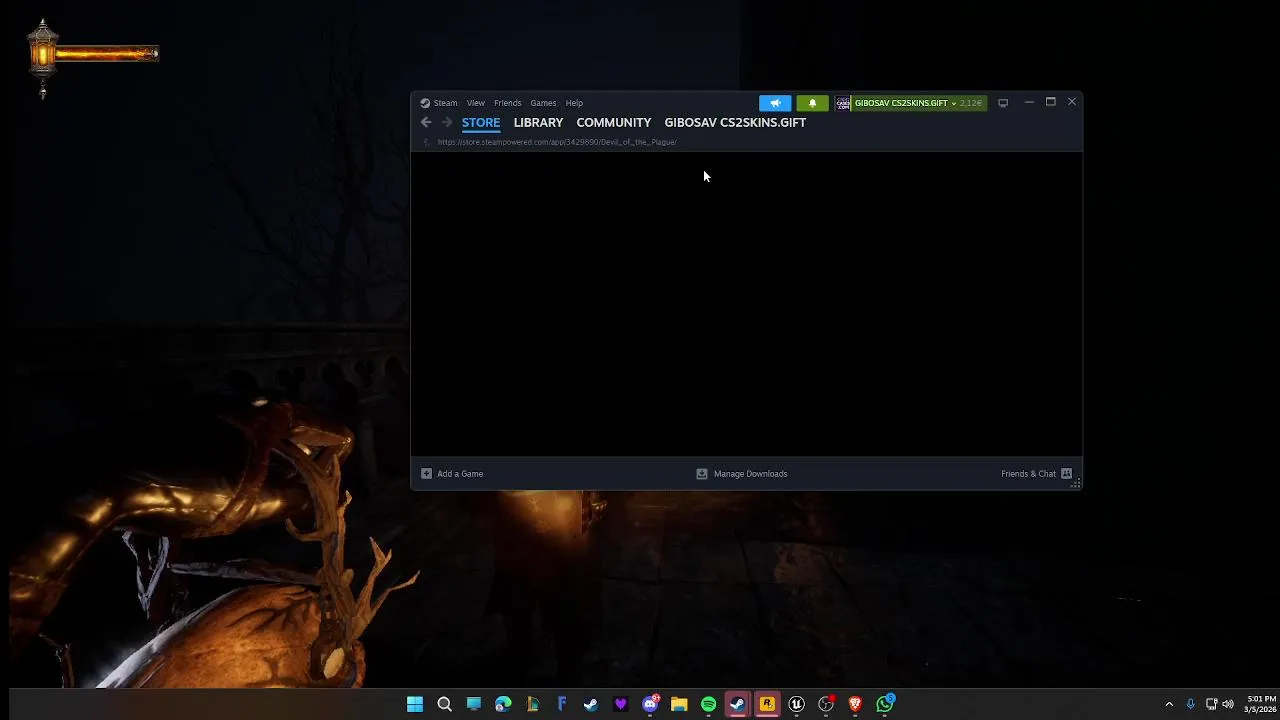Screen dimensions: 1280x720
Task: Expand hidden system tray icons chevron
Action: pos(1169,704)
